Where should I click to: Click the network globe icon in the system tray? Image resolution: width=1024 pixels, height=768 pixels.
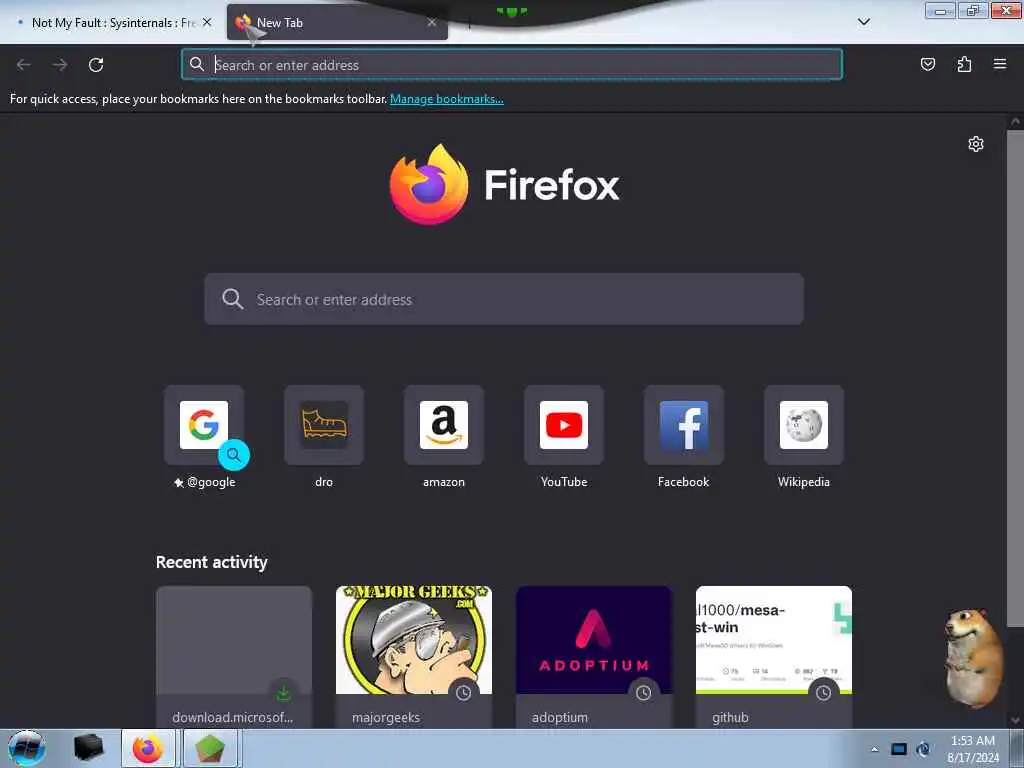pos(923,749)
